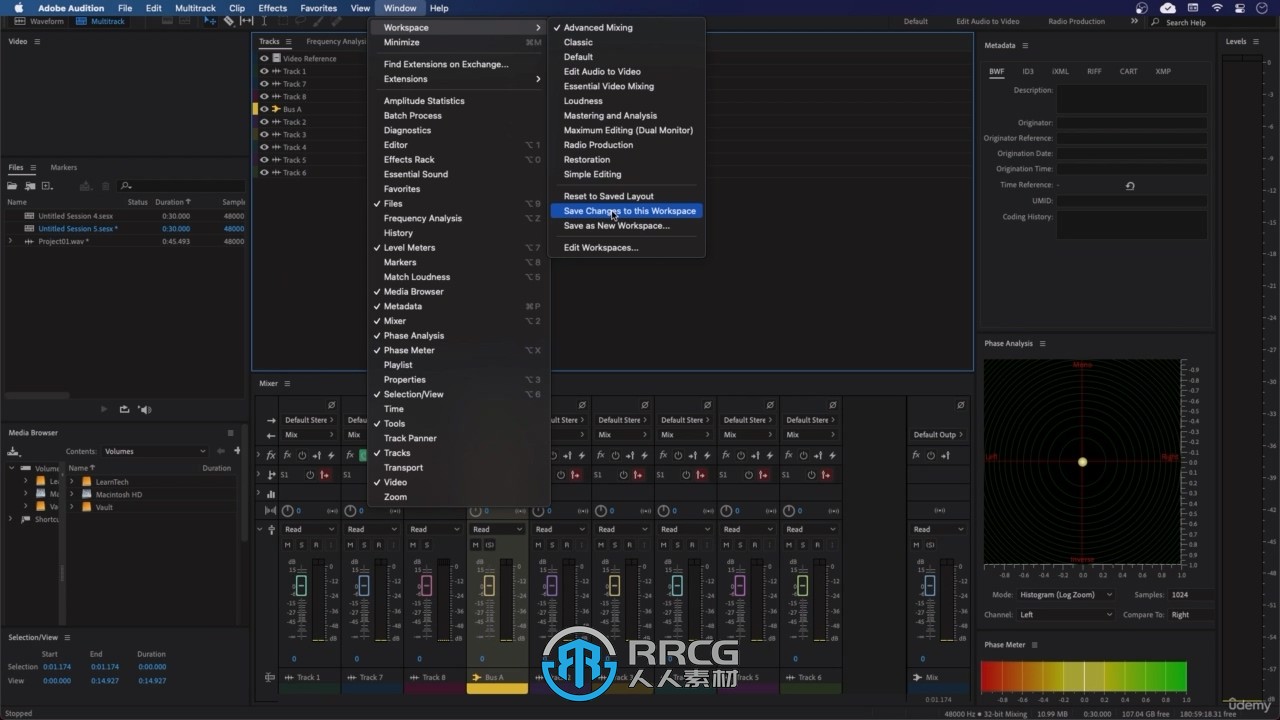This screenshot has width=1280, height=720.
Task: Open the Tracks panel menu icon
Action: point(289,42)
